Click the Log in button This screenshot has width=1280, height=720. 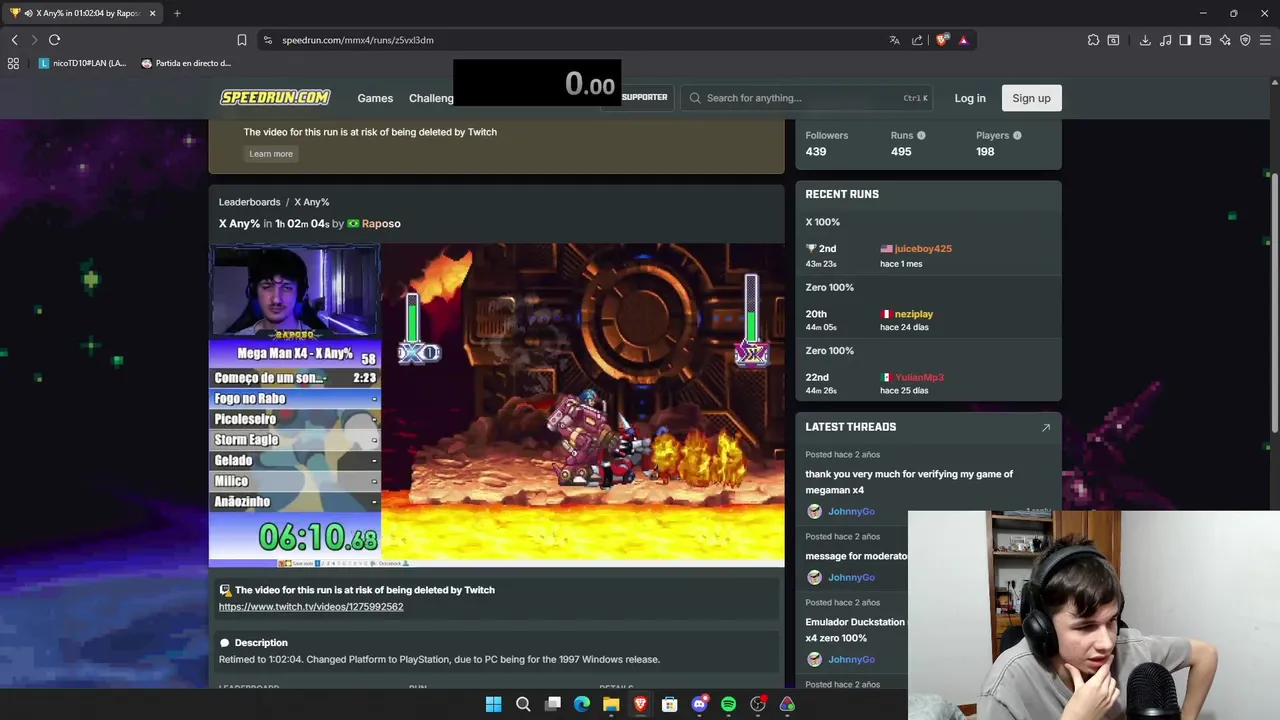tap(970, 98)
